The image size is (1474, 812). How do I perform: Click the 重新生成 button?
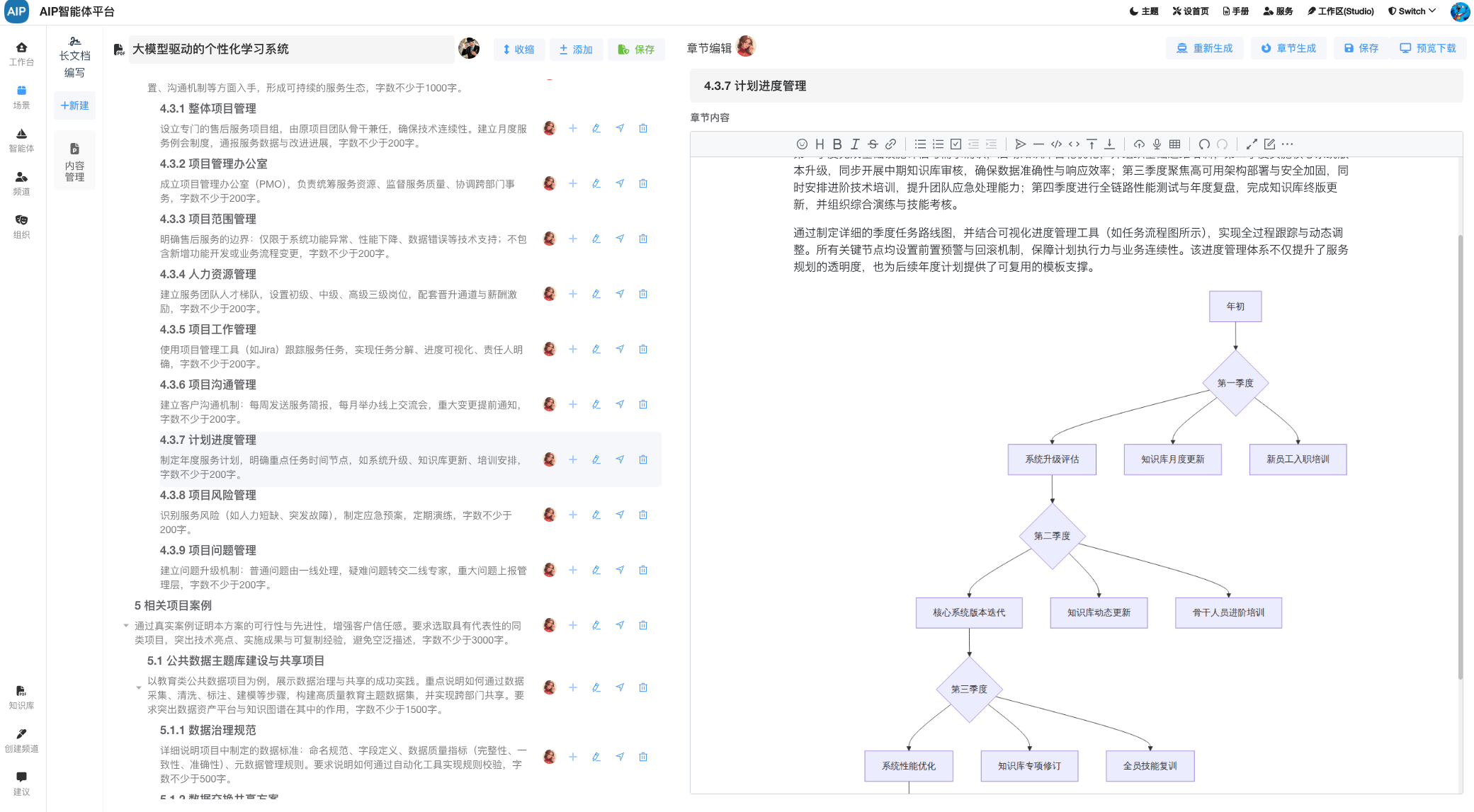[x=1204, y=48]
